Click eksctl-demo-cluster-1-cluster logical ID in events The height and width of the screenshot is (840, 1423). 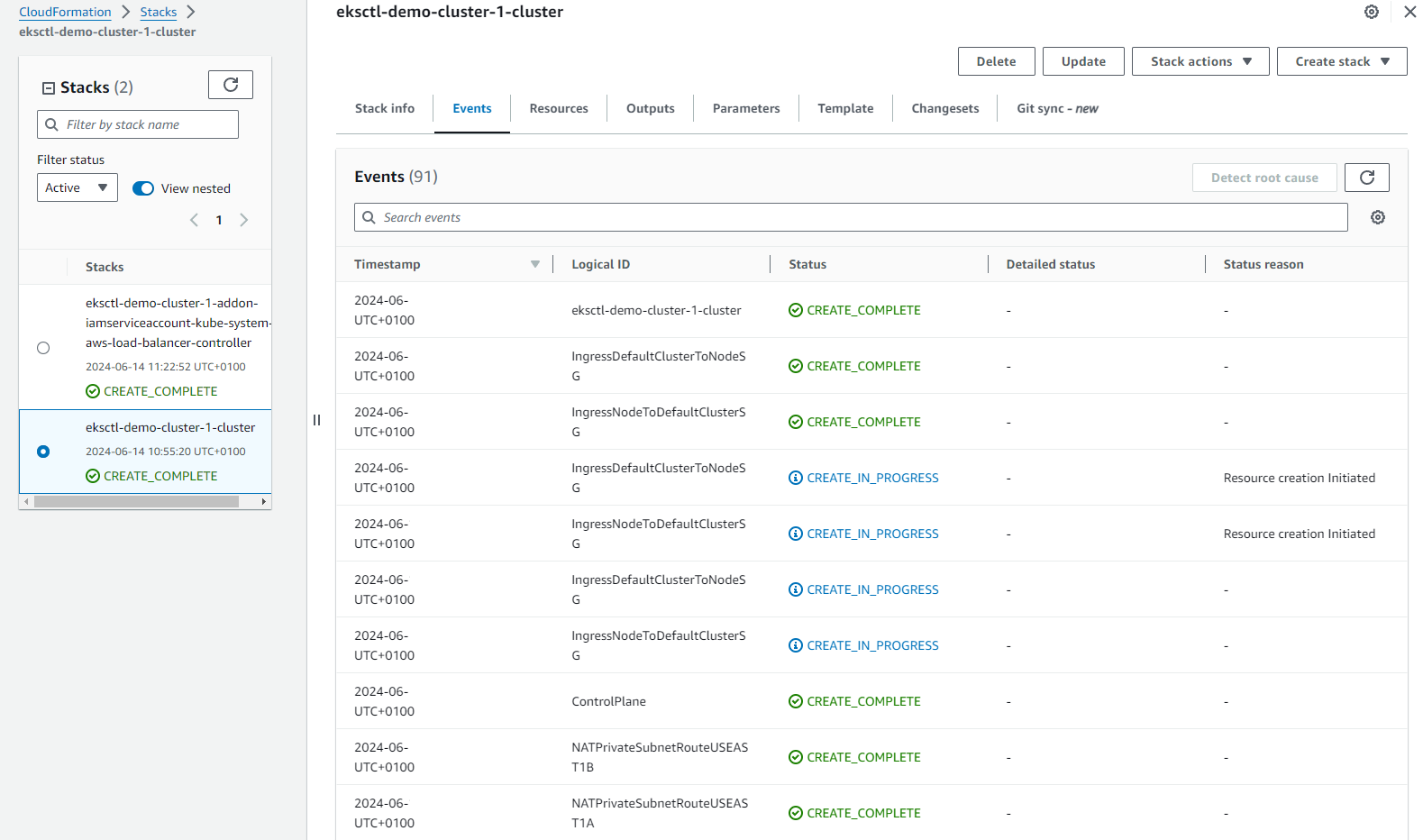click(x=656, y=310)
